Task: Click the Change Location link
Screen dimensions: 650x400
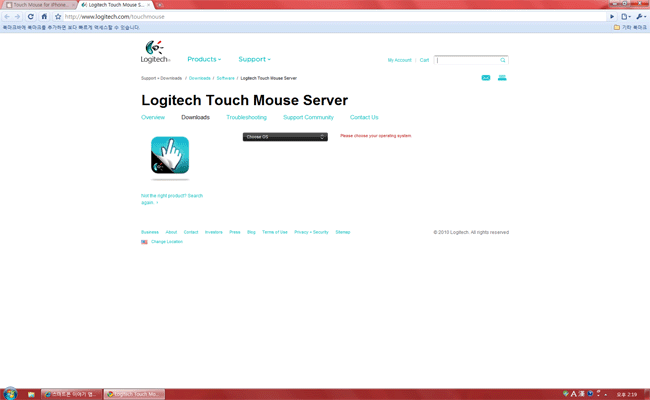Action: click(167, 242)
